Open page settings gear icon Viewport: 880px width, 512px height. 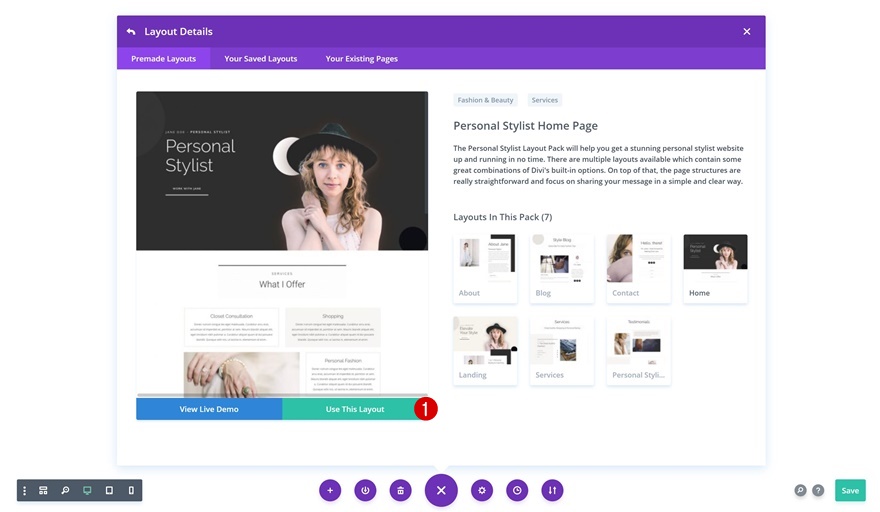pos(482,490)
